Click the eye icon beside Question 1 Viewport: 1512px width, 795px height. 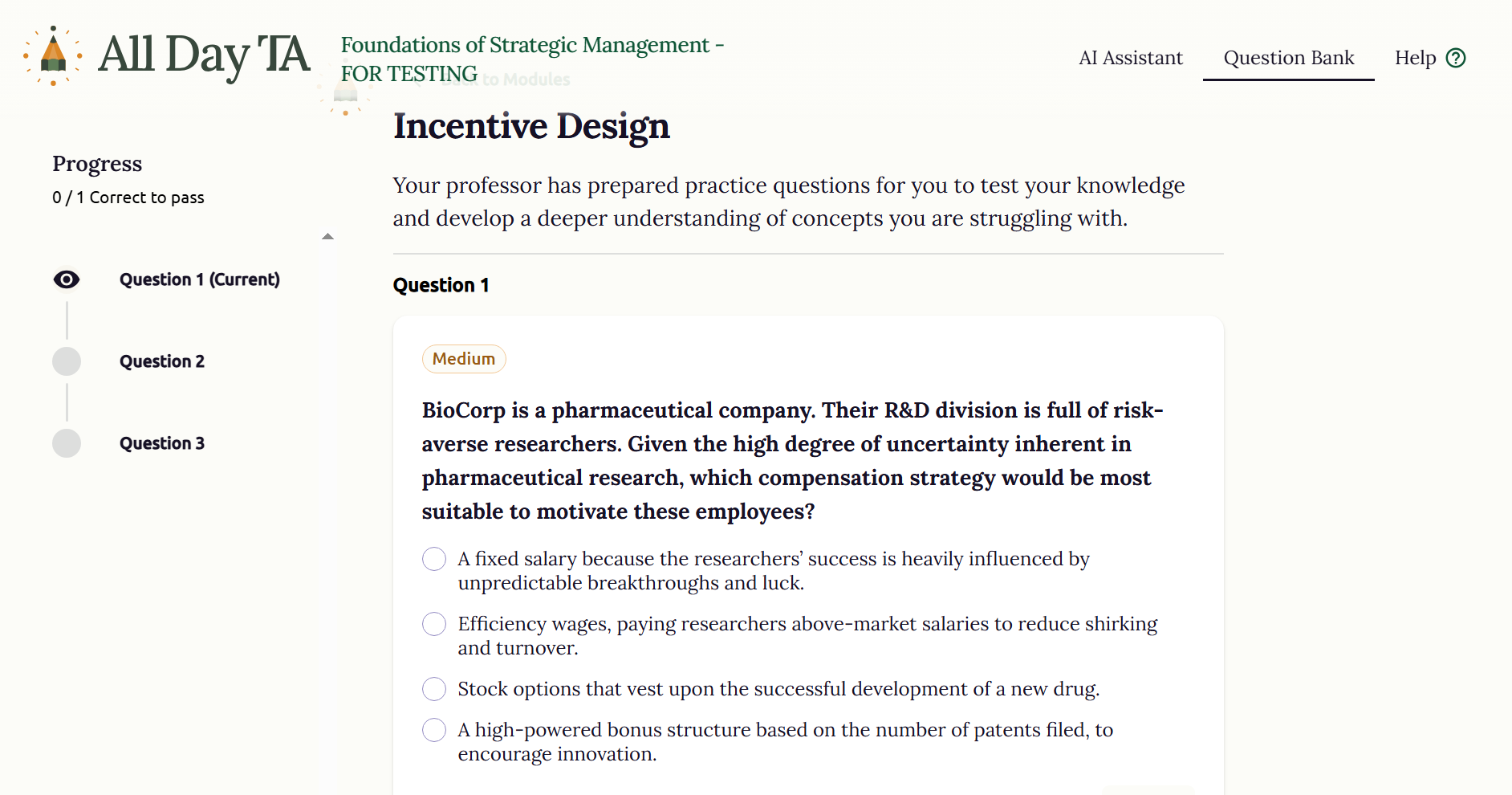[x=66, y=279]
